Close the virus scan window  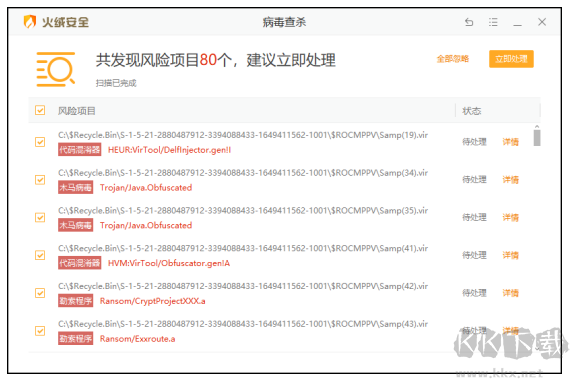click(x=542, y=22)
